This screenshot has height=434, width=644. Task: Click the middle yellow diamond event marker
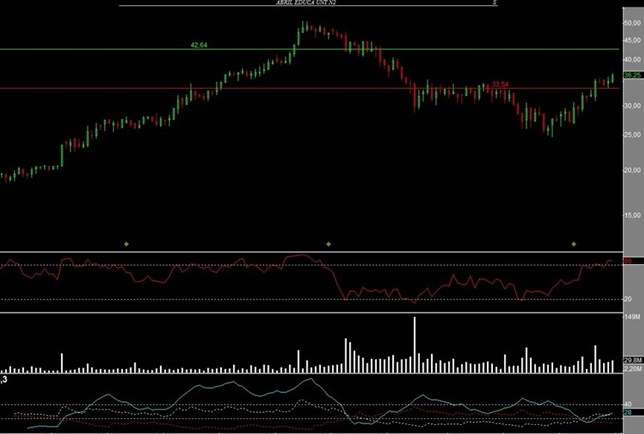click(x=328, y=243)
